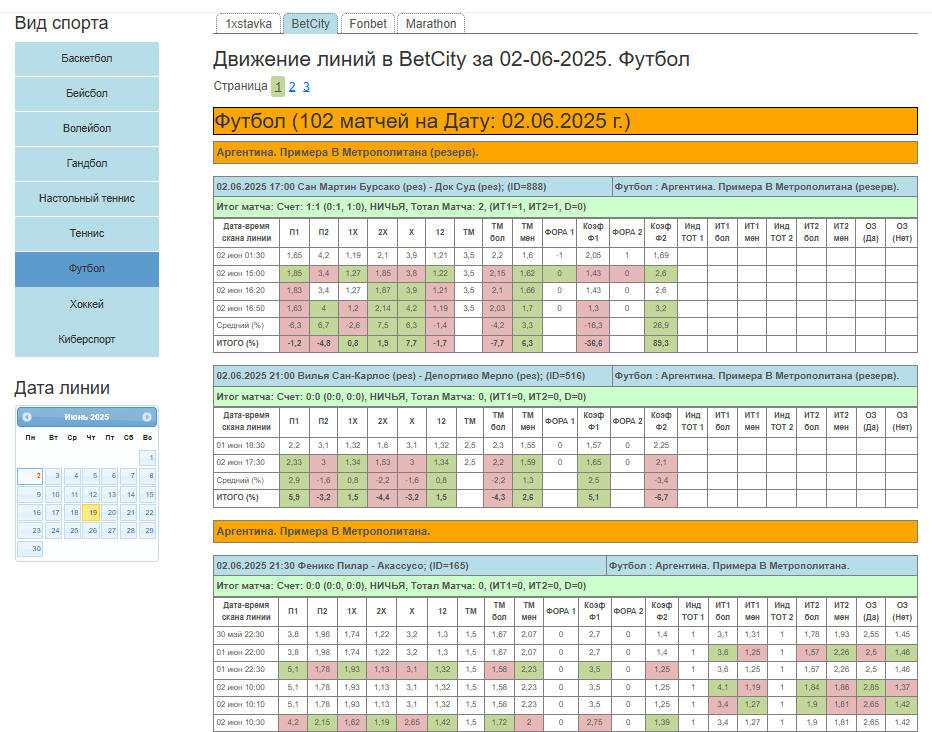Click 'Аргентина. Примера В Метрополитана.' orange header

[x=565, y=532]
